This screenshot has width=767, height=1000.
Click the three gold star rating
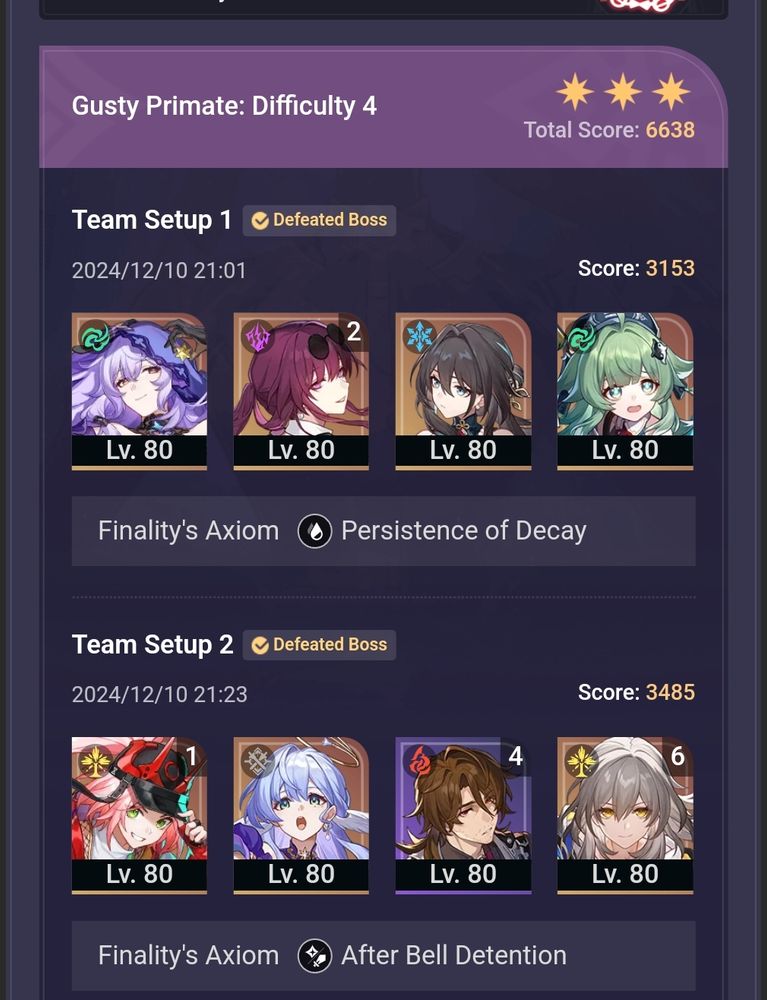click(x=623, y=91)
